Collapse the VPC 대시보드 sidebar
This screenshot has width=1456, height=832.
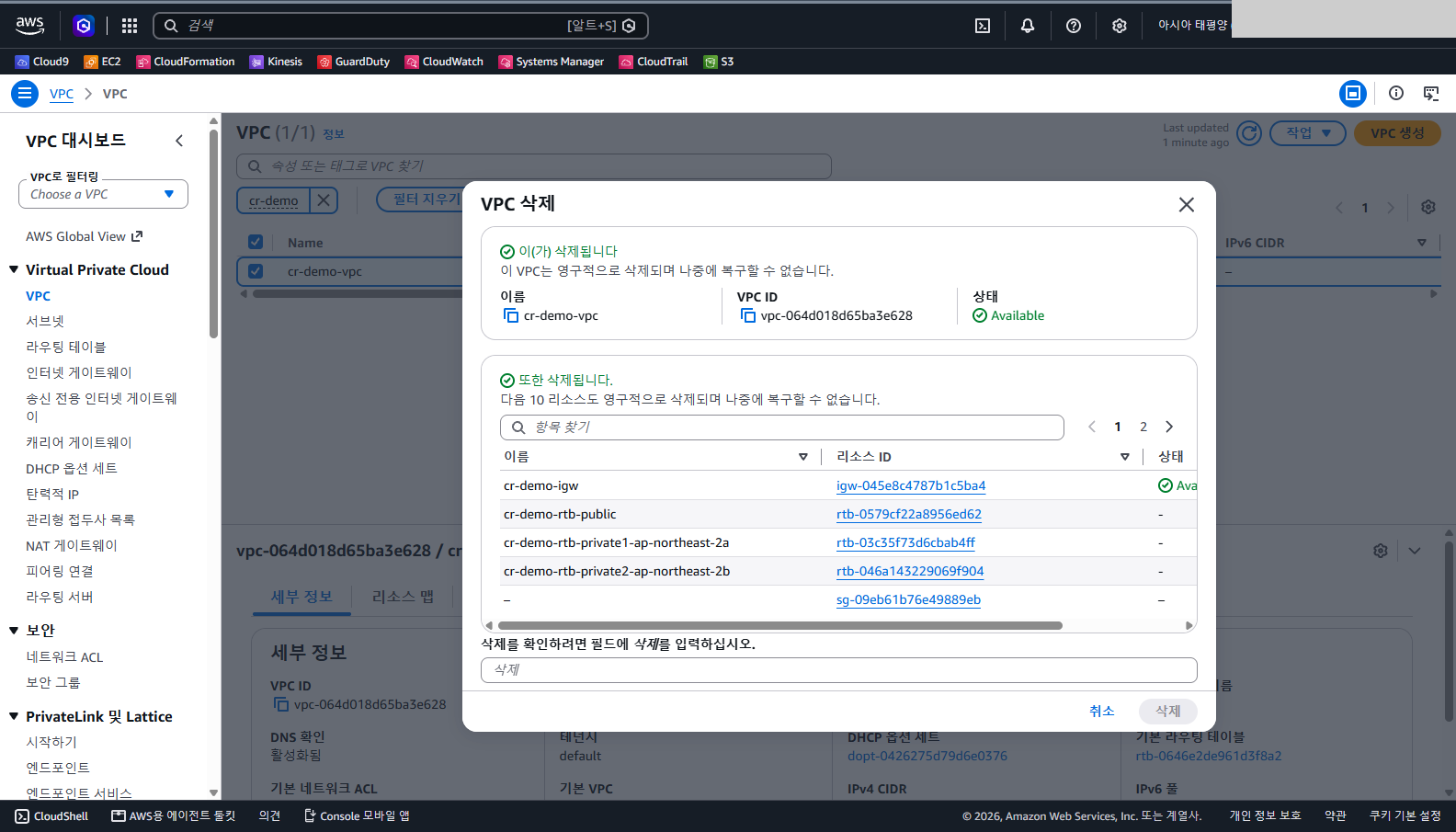(179, 141)
